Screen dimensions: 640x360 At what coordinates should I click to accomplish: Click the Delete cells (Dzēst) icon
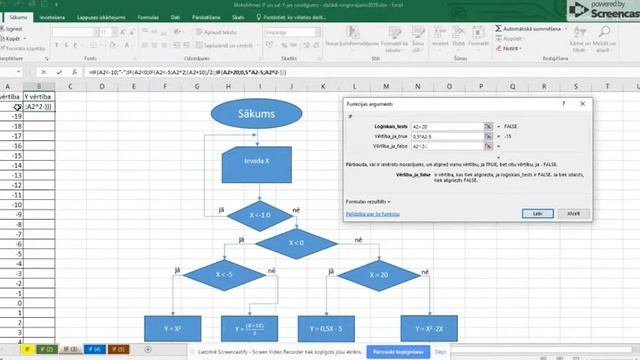[458, 32]
